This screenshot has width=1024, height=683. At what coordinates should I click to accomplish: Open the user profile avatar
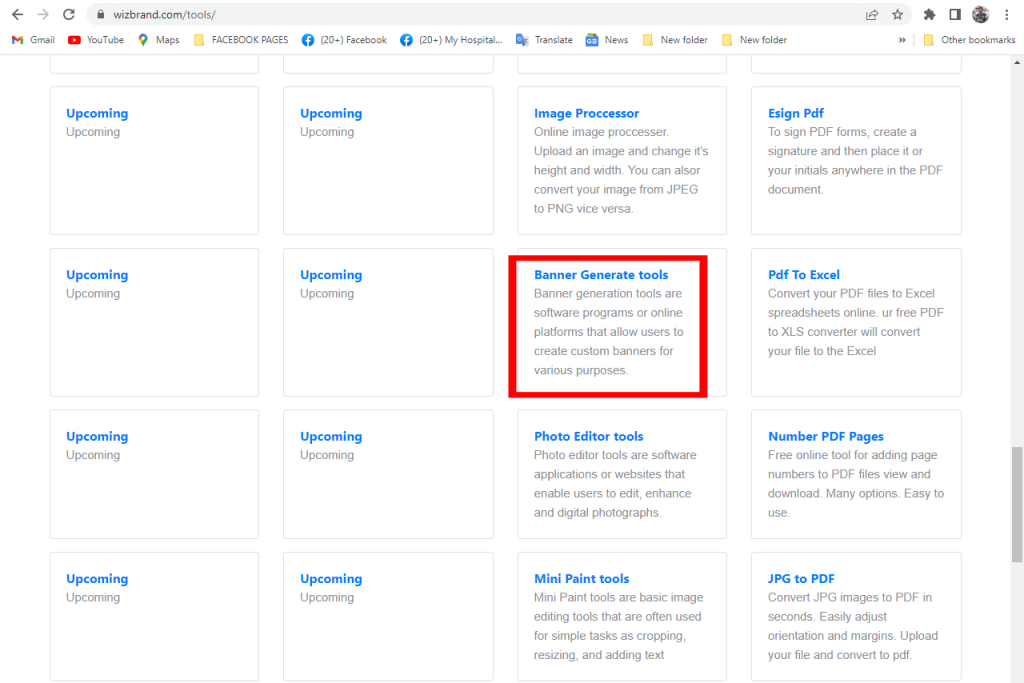tap(980, 15)
